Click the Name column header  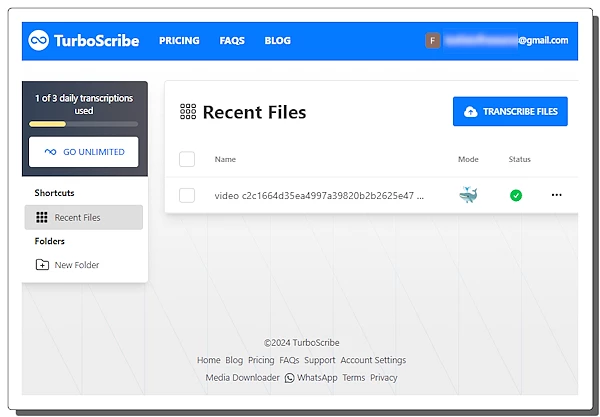click(225, 159)
